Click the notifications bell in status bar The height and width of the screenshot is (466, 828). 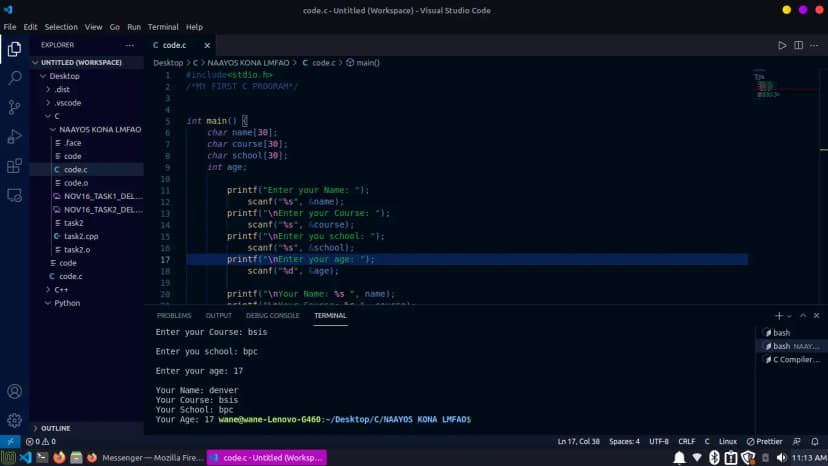(814, 441)
